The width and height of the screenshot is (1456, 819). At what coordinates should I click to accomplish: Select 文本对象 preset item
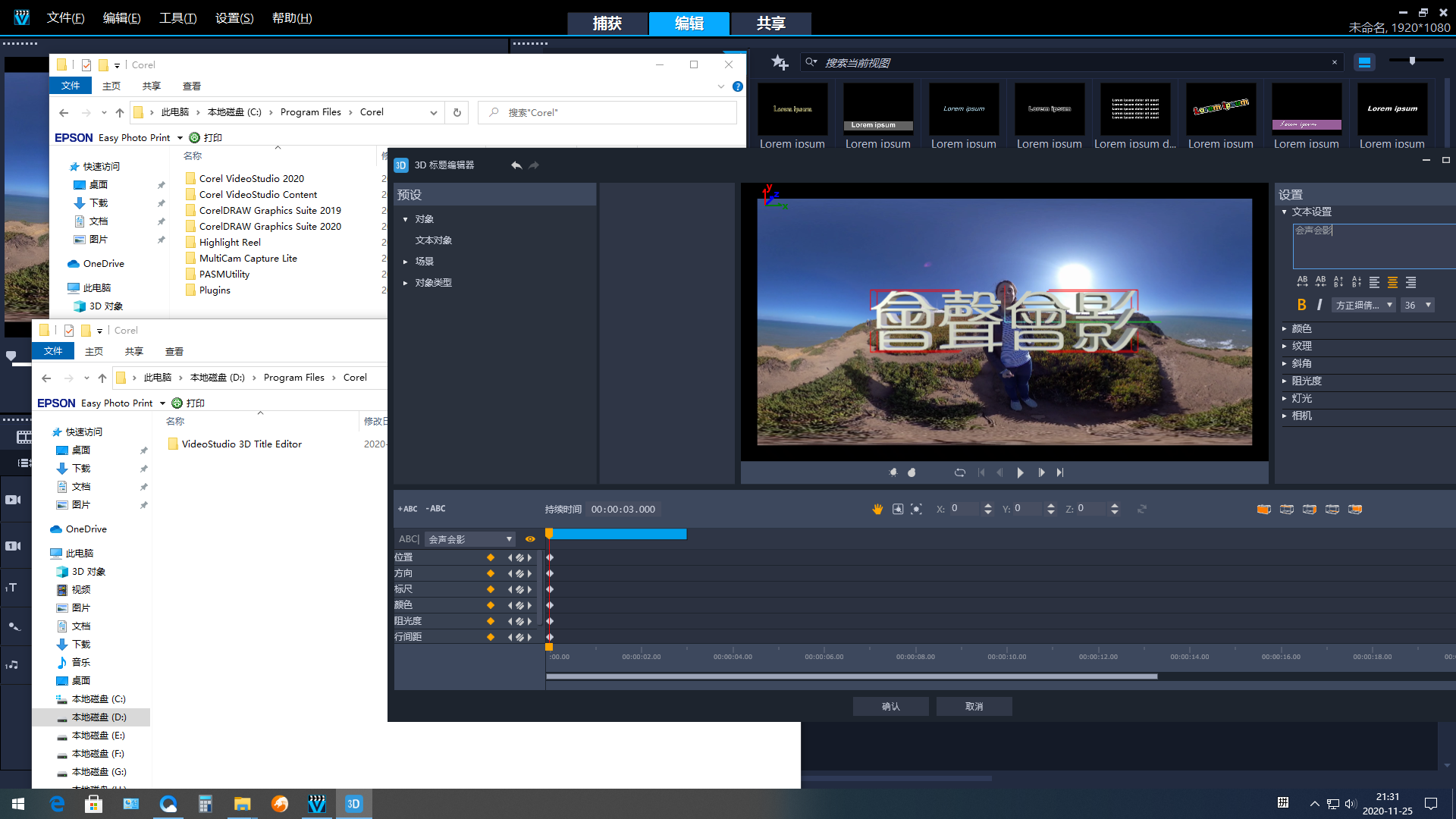(x=433, y=240)
